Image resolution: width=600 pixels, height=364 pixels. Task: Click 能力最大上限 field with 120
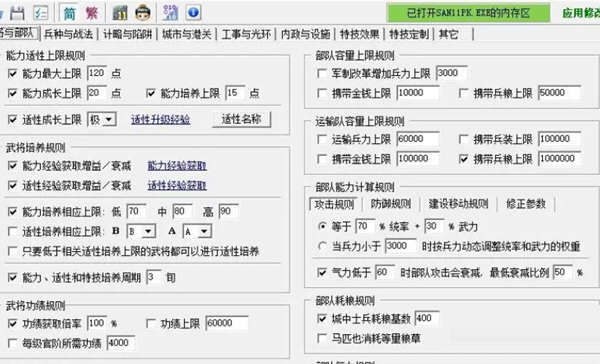coord(97,73)
